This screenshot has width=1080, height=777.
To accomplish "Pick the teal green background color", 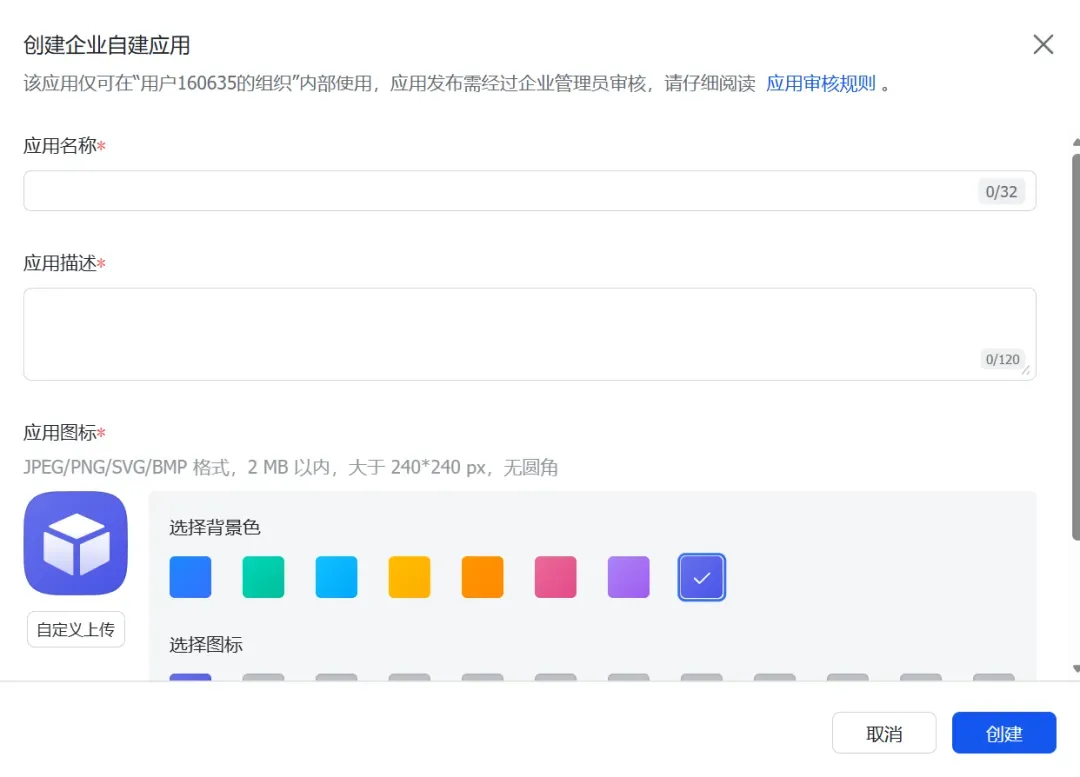I will tap(263, 577).
